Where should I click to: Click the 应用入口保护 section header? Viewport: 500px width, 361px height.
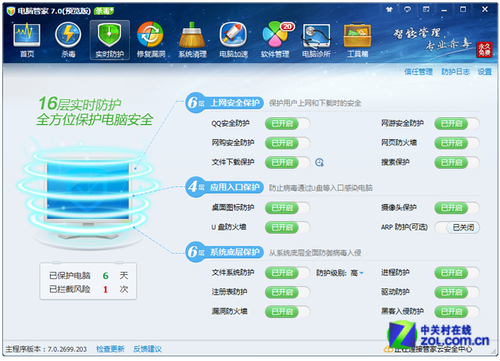[224, 187]
